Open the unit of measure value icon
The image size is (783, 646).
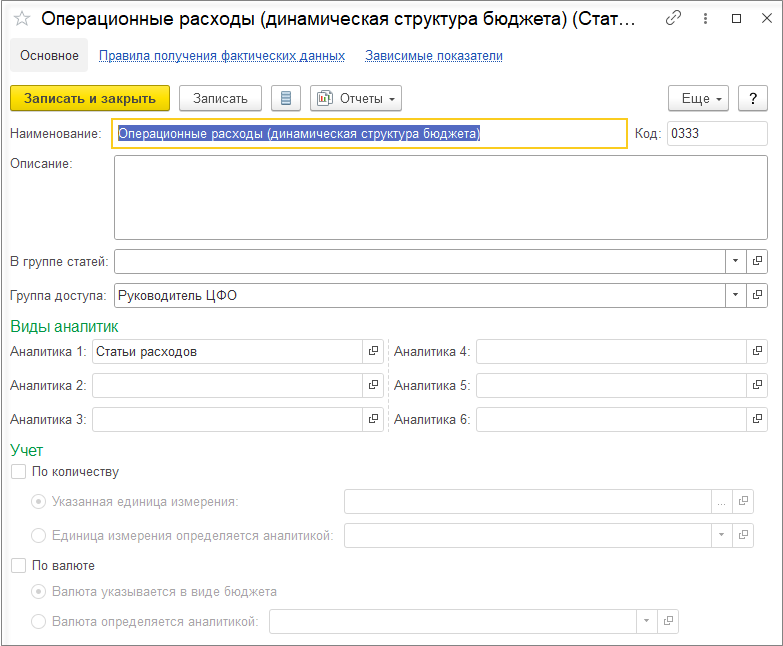pyautogui.click(x=743, y=501)
